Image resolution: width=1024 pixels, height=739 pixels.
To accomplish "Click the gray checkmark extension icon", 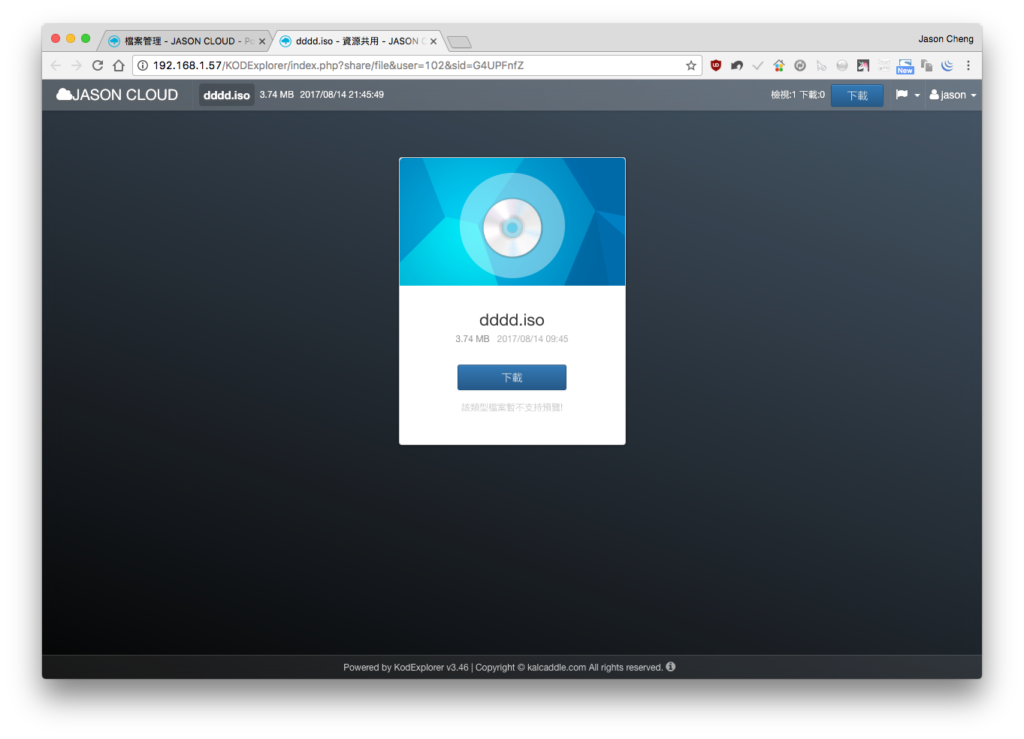I will point(758,65).
